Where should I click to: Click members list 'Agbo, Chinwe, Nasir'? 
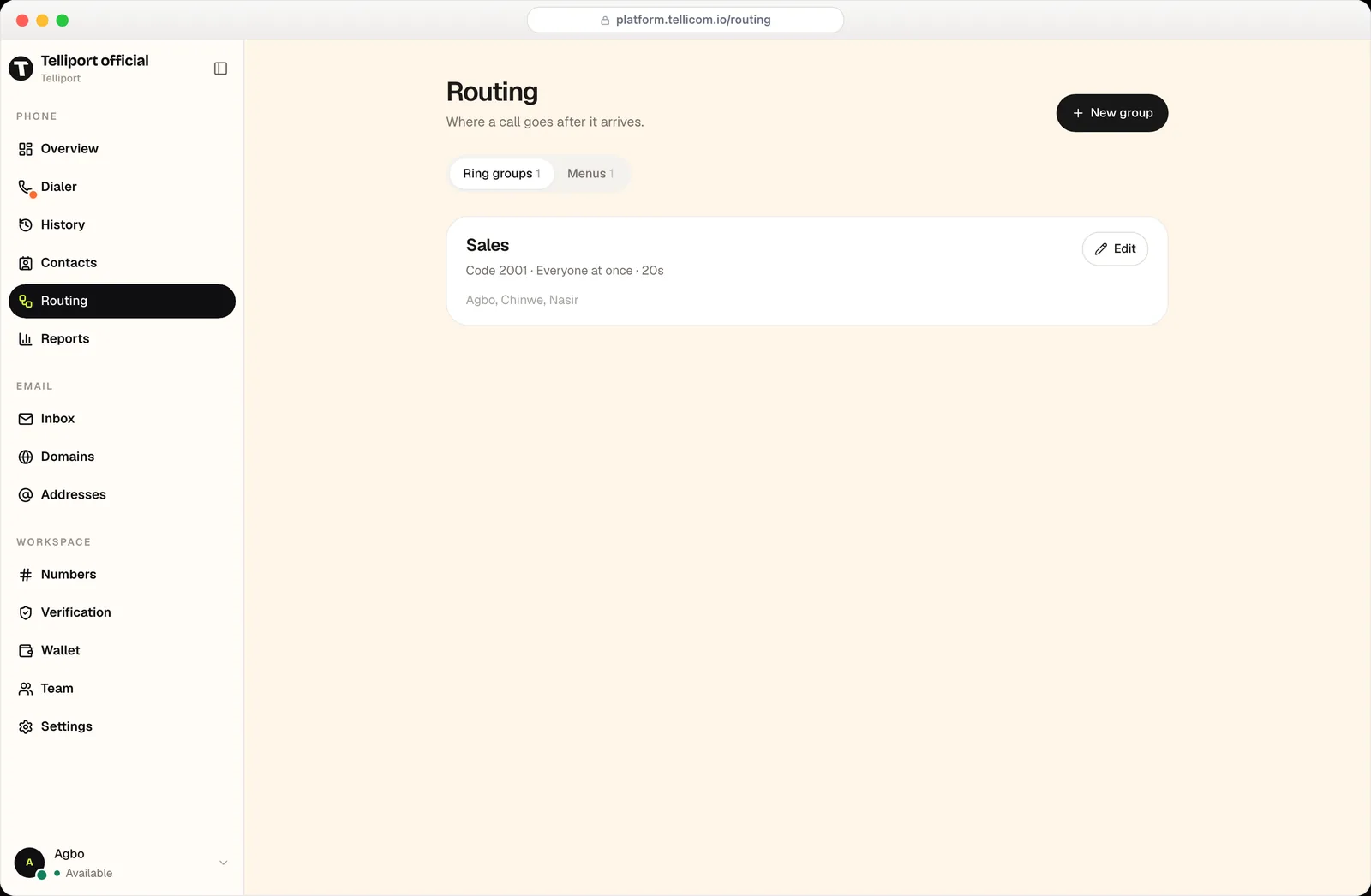point(522,300)
